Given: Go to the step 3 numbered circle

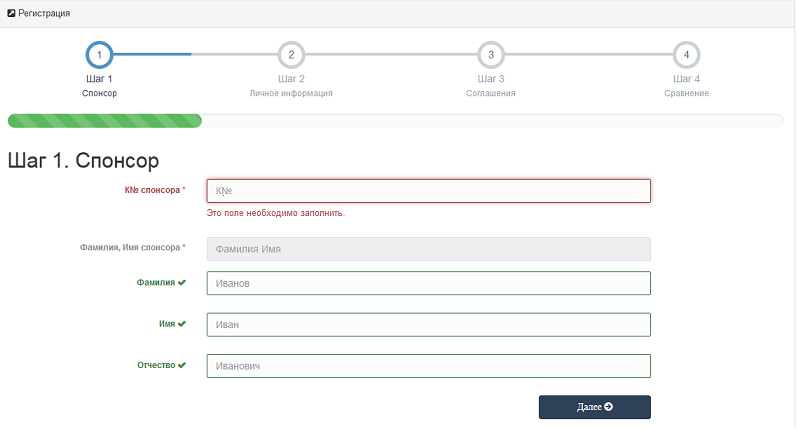Looking at the screenshot, I should click(x=490, y=54).
